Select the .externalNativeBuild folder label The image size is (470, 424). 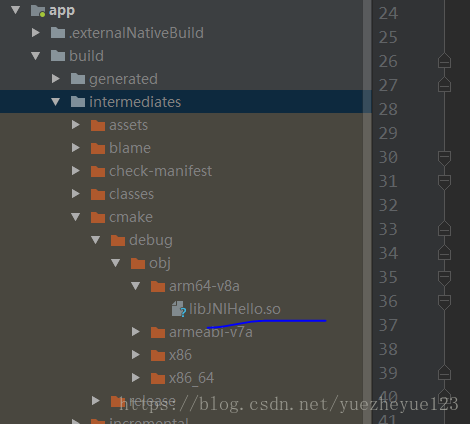[136, 33]
